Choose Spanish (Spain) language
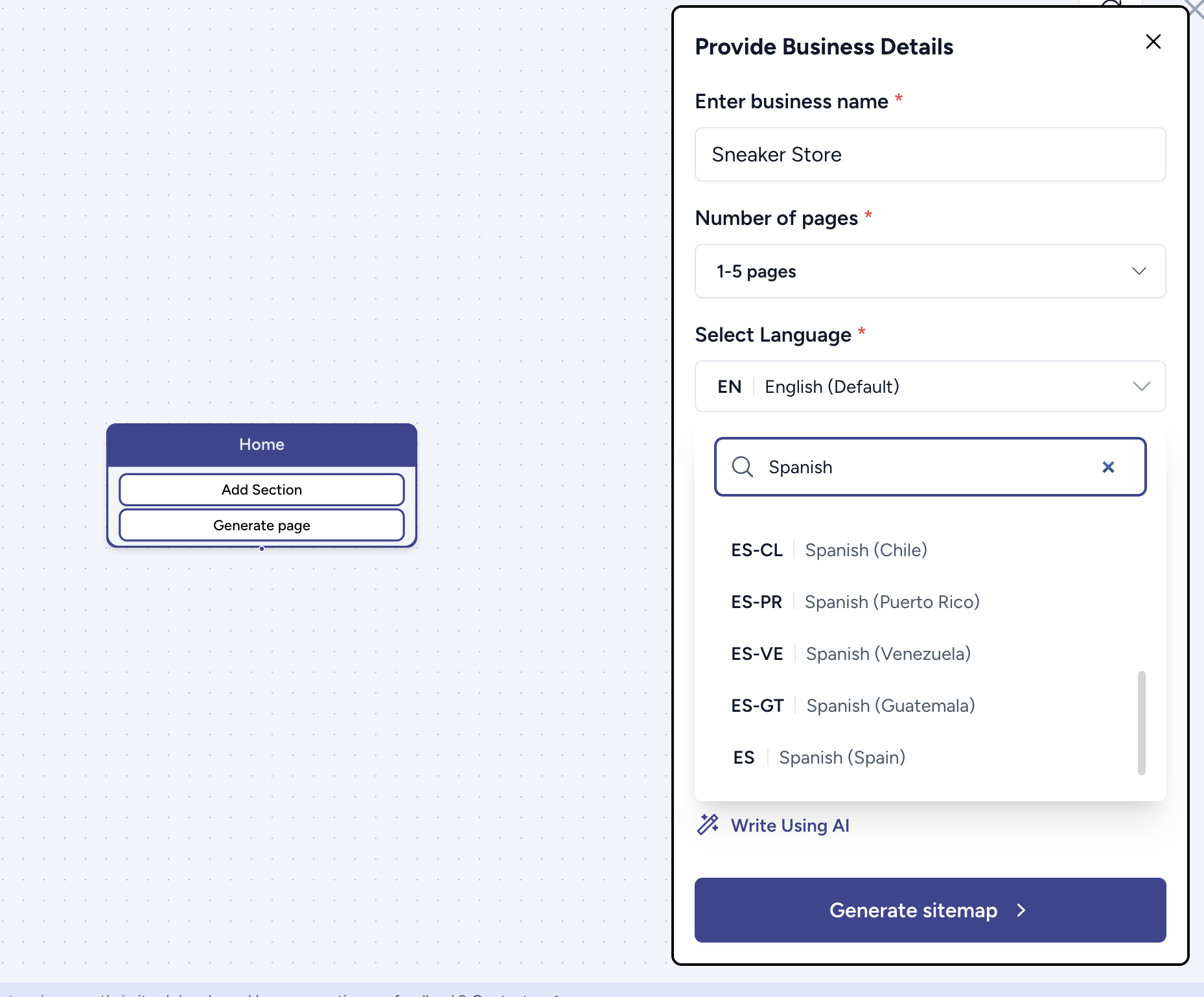 coord(842,758)
